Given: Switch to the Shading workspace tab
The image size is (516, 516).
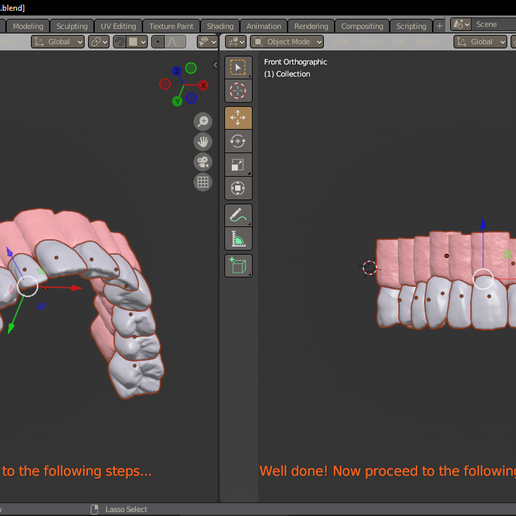Looking at the screenshot, I should click(220, 26).
